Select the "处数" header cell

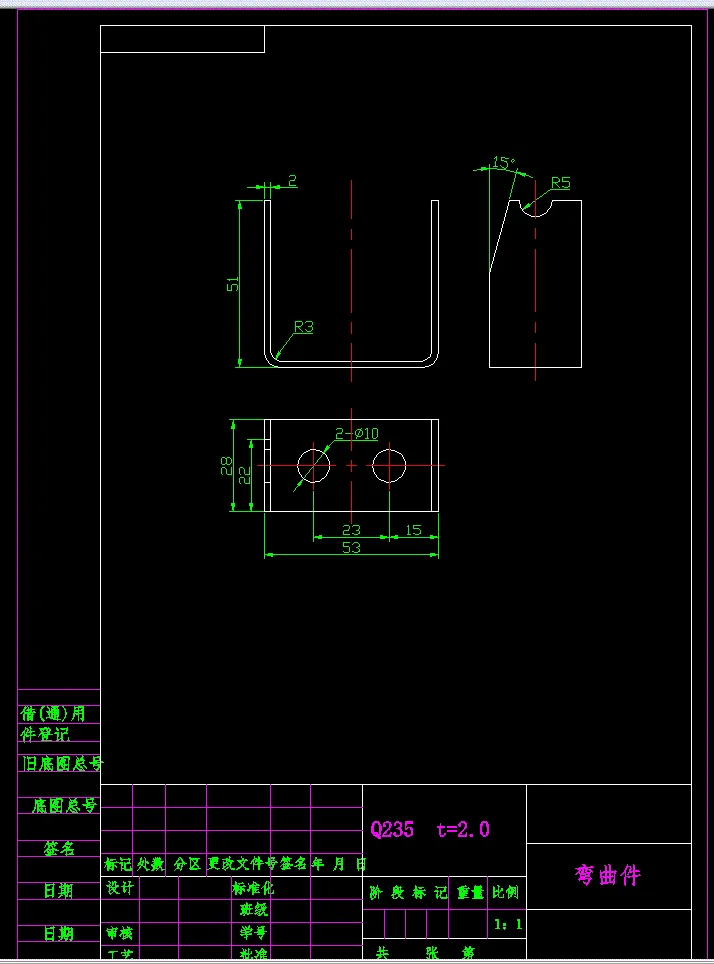[150, 864]
